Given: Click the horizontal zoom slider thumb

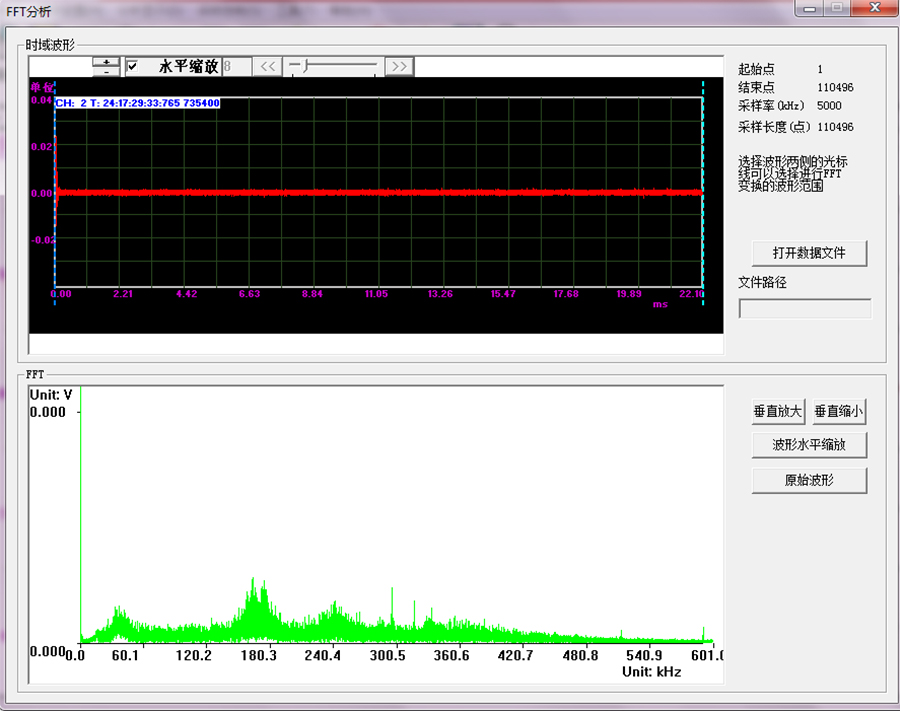Looking at the screenshot, I should pyautogui.click(x=306, y=66).
